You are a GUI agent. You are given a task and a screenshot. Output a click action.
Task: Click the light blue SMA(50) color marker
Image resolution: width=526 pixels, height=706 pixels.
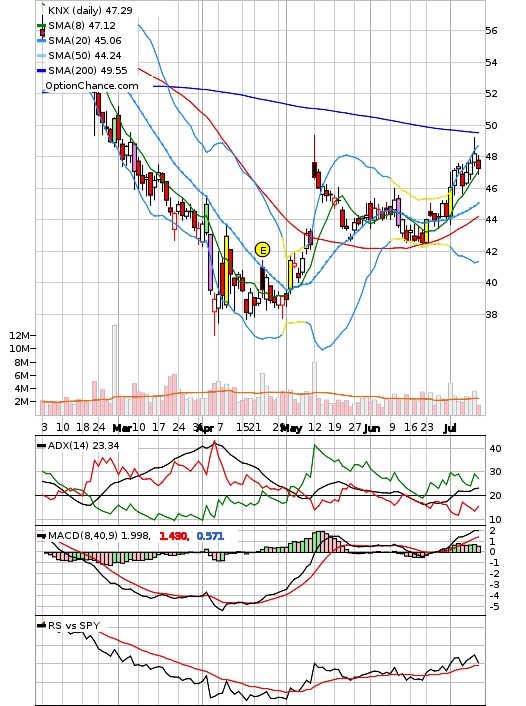(x=41, y=56)
